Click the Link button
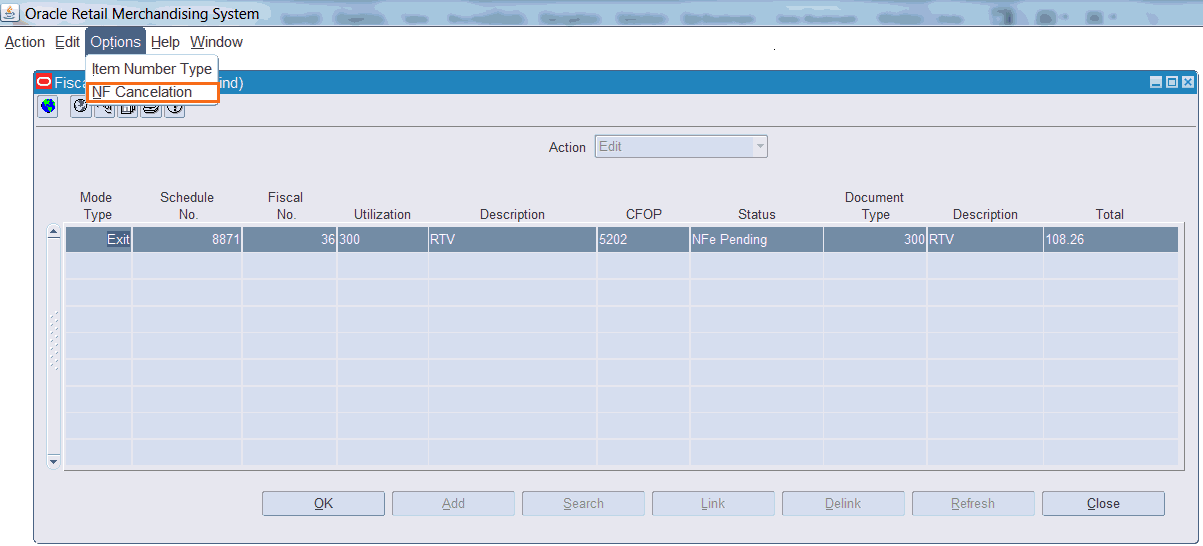This screenshot has width=1203, height=546. (x=713, y=504)
